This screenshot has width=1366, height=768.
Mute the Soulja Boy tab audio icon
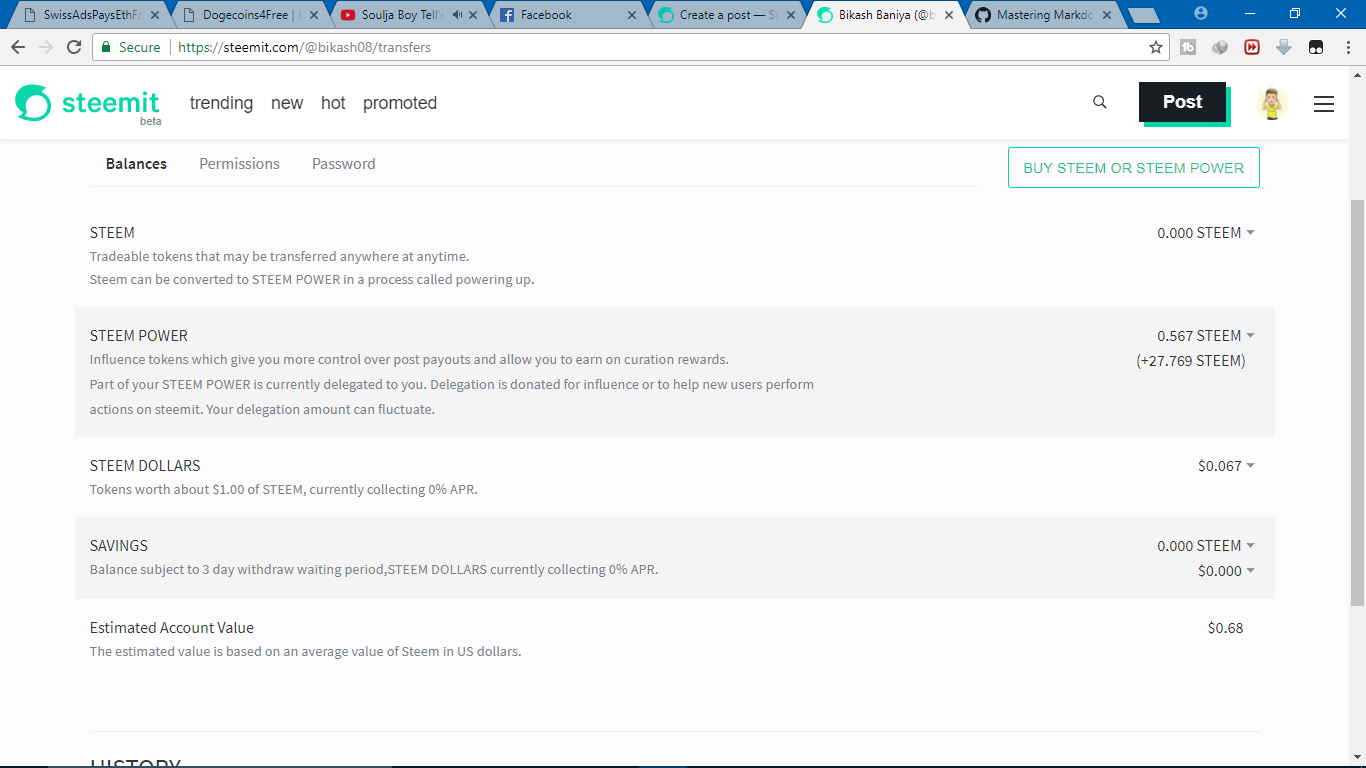pyautogui.click(x=458, y=15)
